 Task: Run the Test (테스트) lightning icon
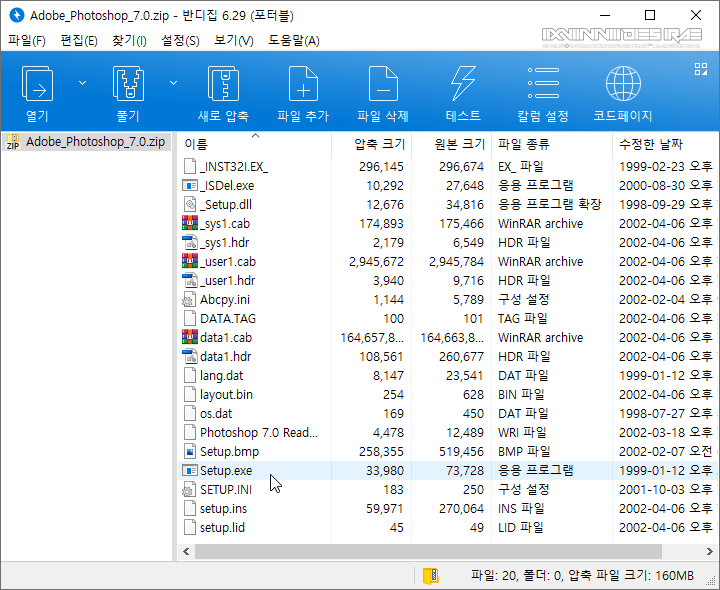[x=463, y=84]
